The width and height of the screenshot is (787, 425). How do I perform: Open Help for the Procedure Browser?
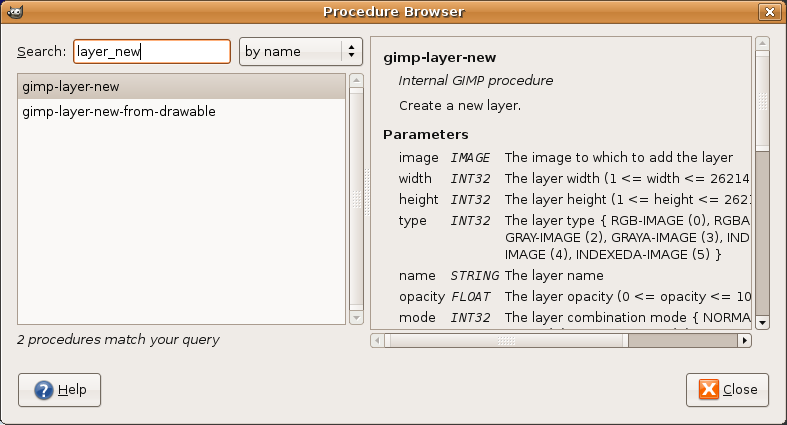[x=59, y=390]
